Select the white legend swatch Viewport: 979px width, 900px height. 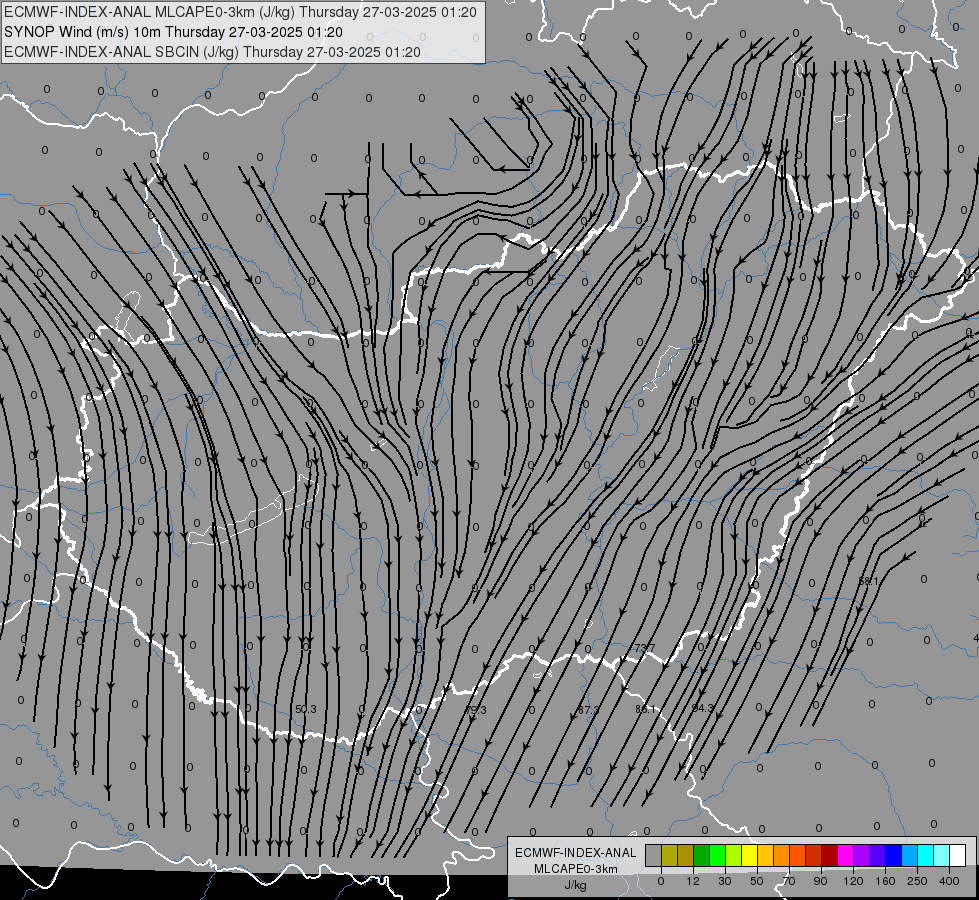click(x=958, y=856)
